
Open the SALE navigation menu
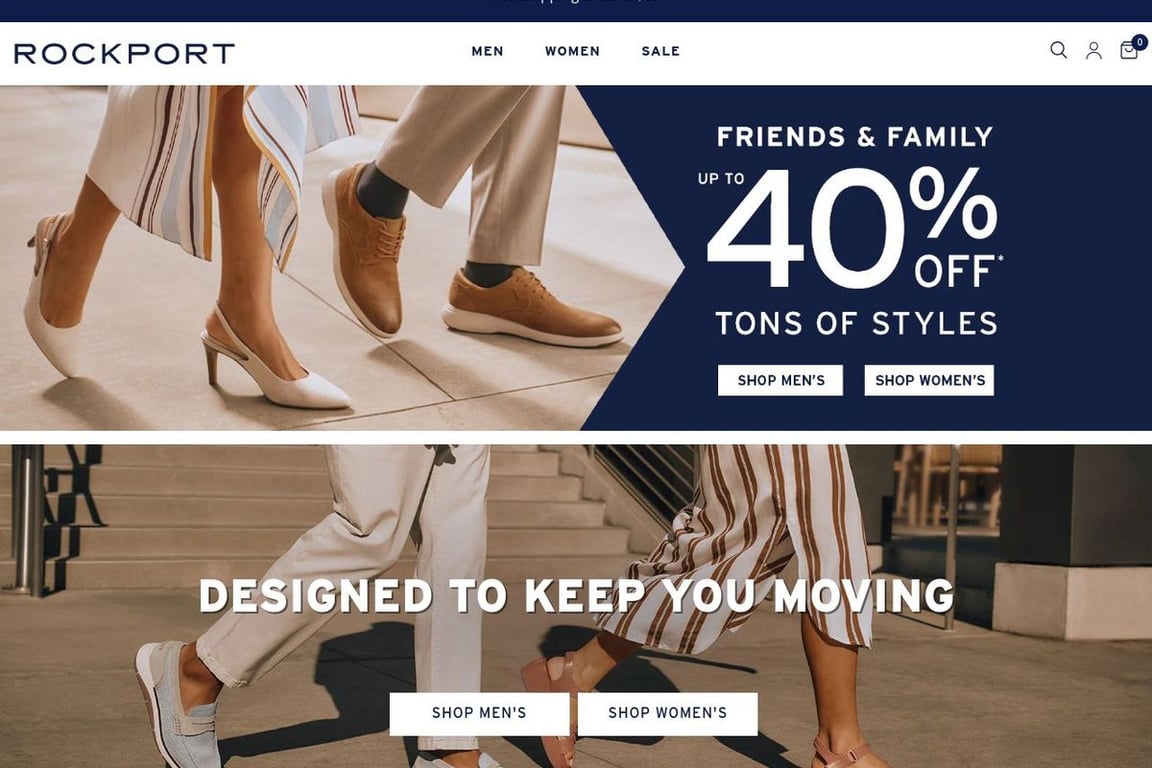click(660, 51)
